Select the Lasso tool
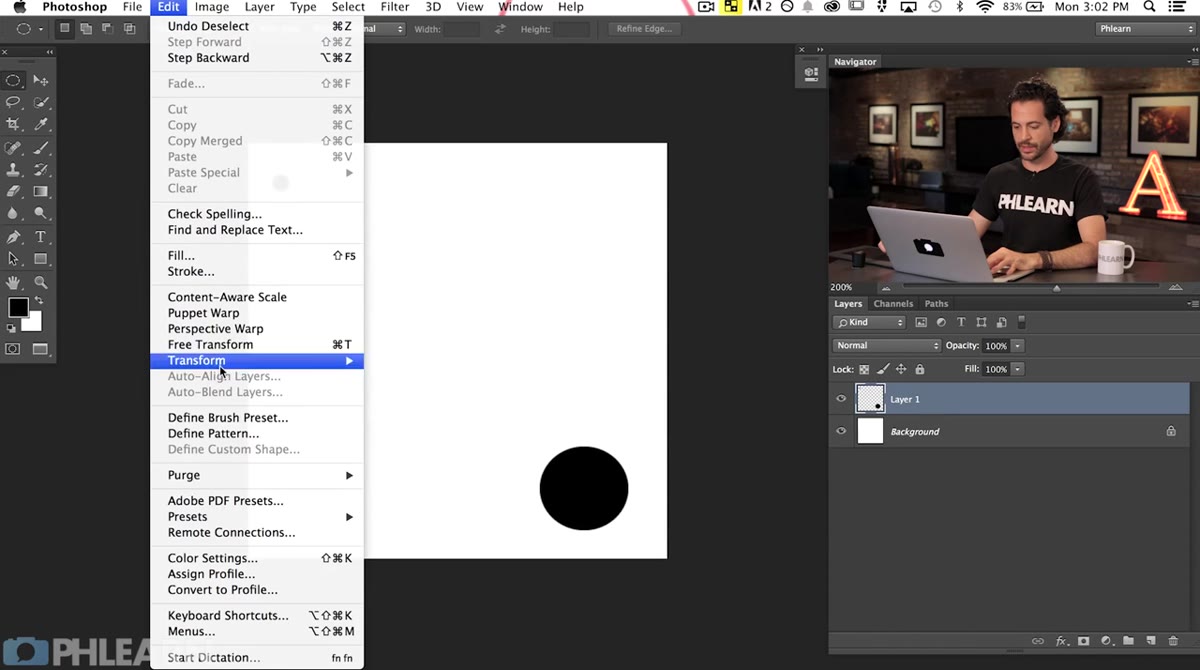The height and width of the screenshot is (670, 1200). click(14, 103)
